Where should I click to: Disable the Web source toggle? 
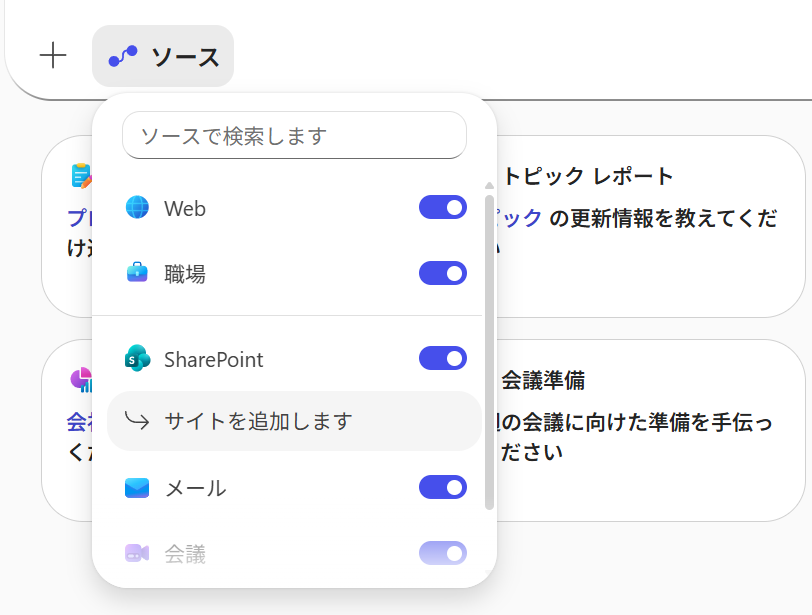click(x=442, y=208)
